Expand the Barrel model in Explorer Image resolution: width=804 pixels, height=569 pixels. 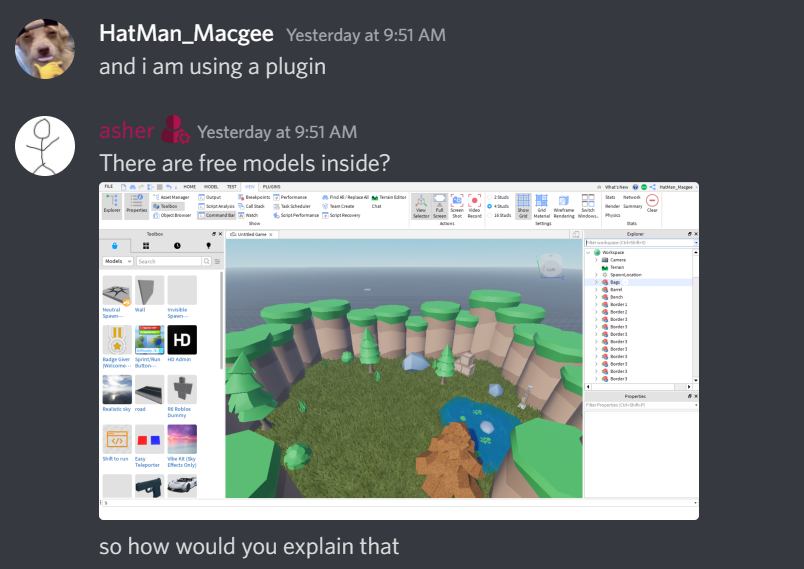tap(596, 290)
